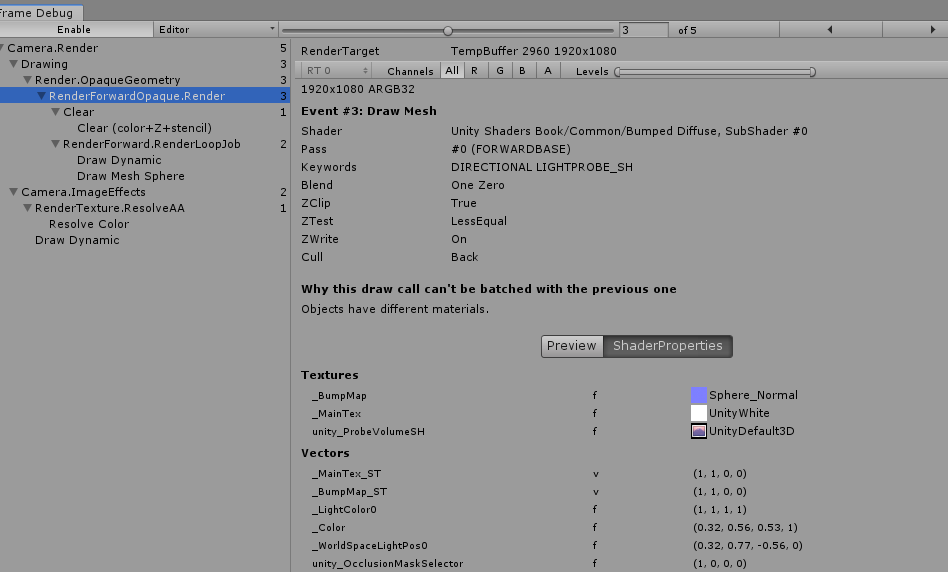Select Draw Dynamic under Camera.ImageEffects

(77, 240)
